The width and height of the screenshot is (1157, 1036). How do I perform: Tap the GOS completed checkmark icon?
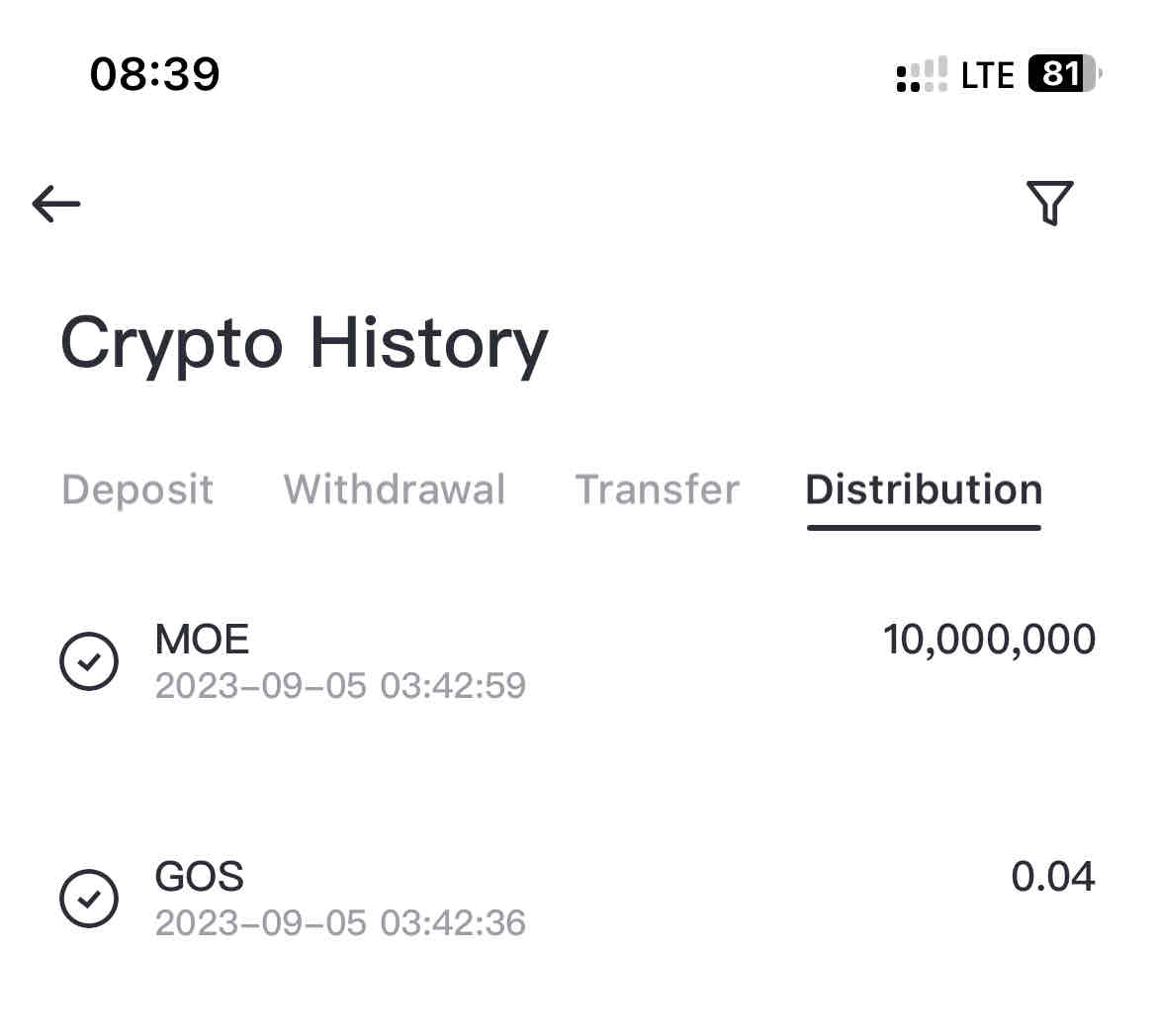pos(89,898)
